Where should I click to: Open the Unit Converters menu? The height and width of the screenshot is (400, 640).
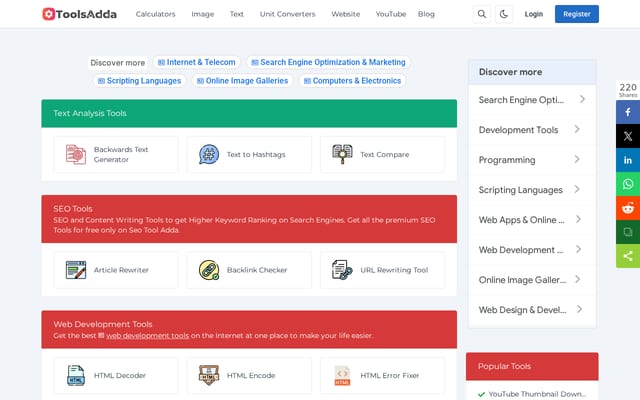coord(288,14)
